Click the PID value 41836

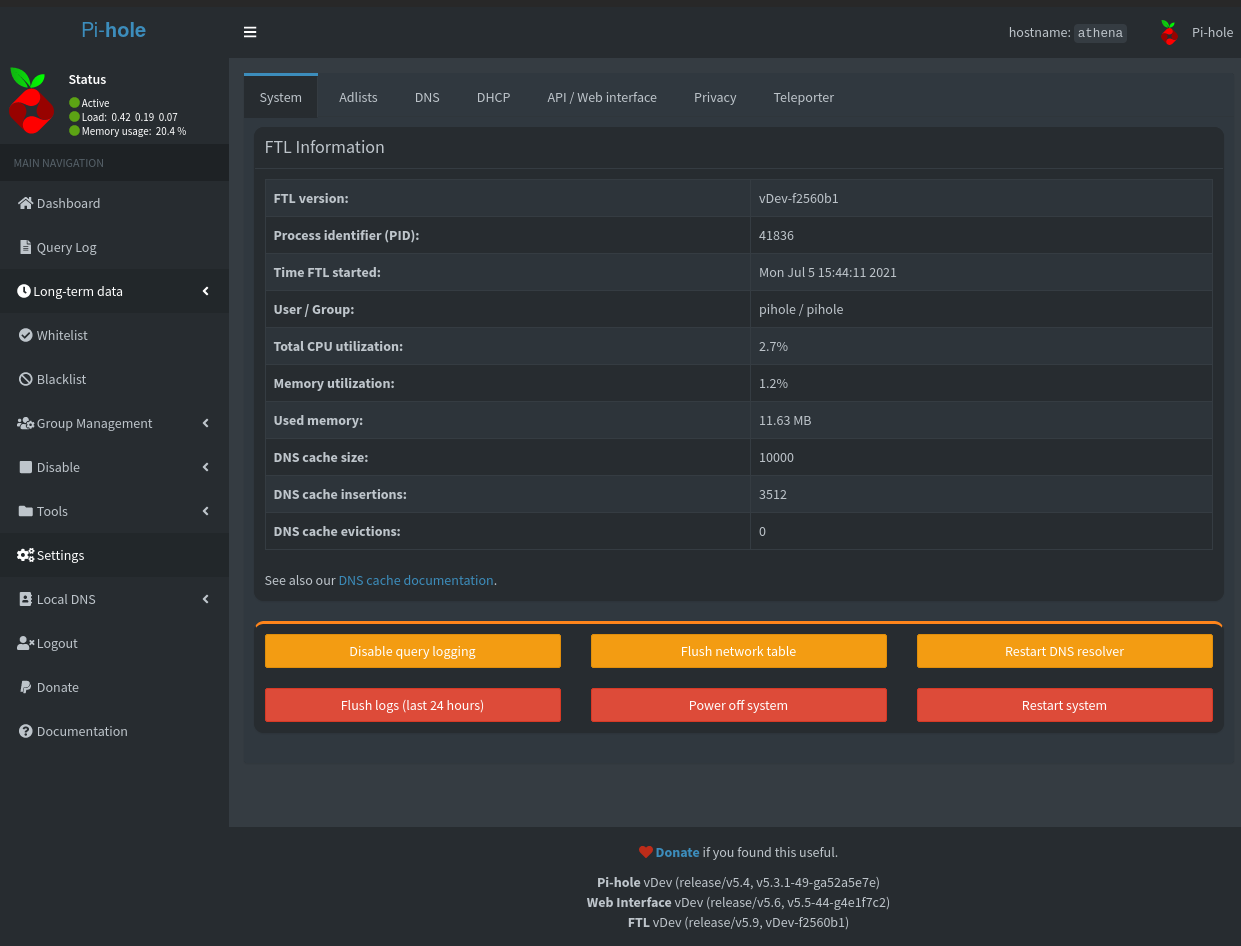(777, 235)
